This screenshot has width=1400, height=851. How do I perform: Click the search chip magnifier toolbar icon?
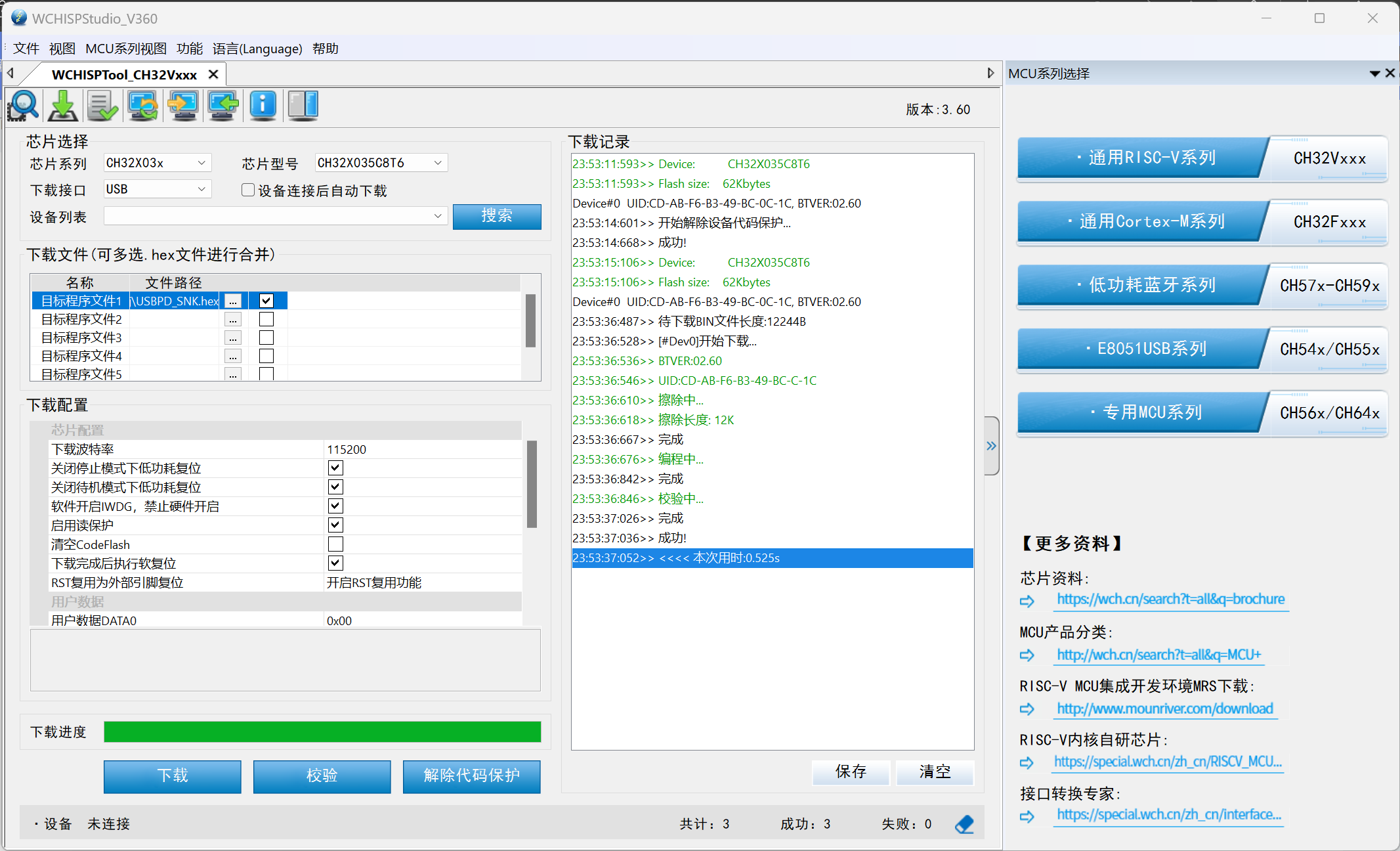click(x=24, y=106)
